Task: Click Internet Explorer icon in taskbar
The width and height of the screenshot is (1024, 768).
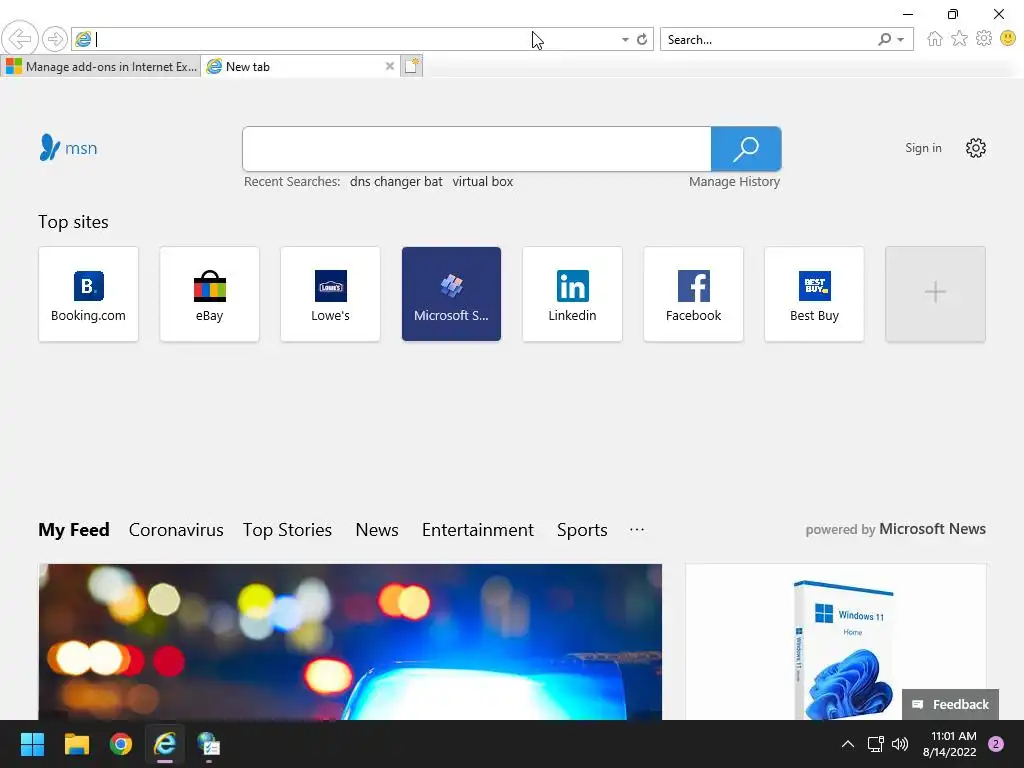Action: pos(165,744)
